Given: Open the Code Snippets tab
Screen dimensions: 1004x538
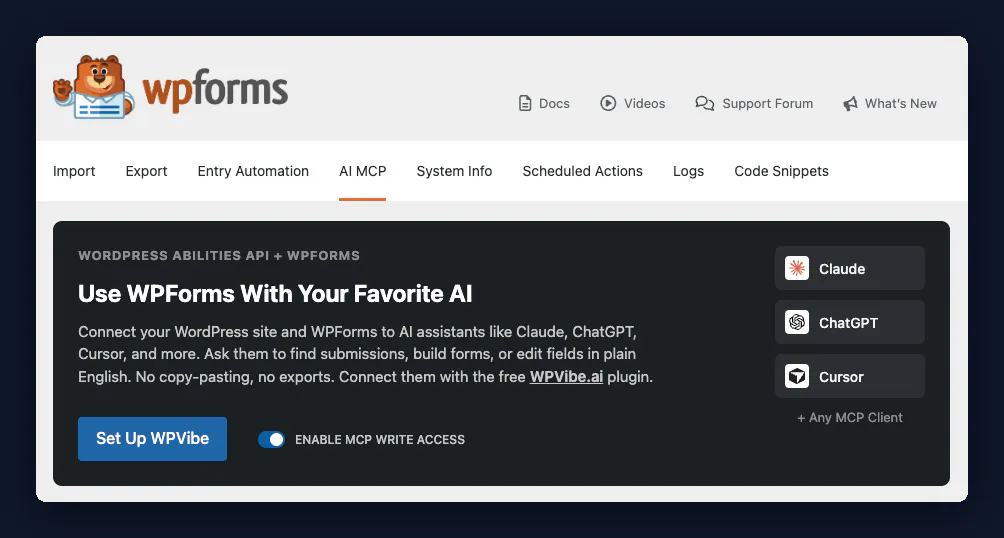Looking at the screenshot, I should [781, 171].
